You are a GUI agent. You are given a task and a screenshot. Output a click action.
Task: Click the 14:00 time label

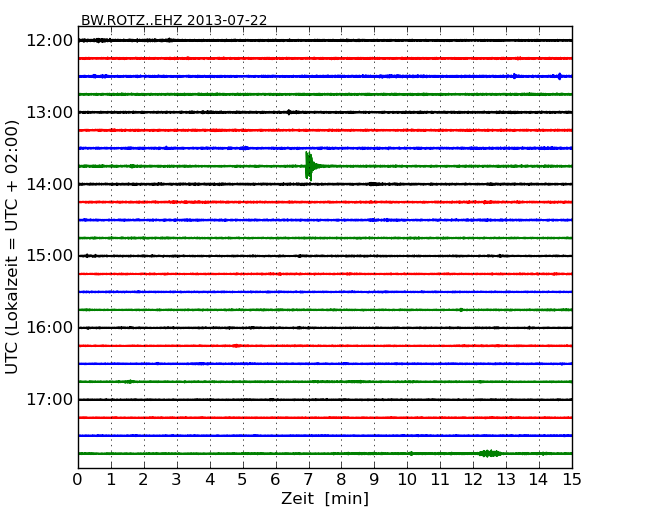pyautogui.click(x=49, y=184)
